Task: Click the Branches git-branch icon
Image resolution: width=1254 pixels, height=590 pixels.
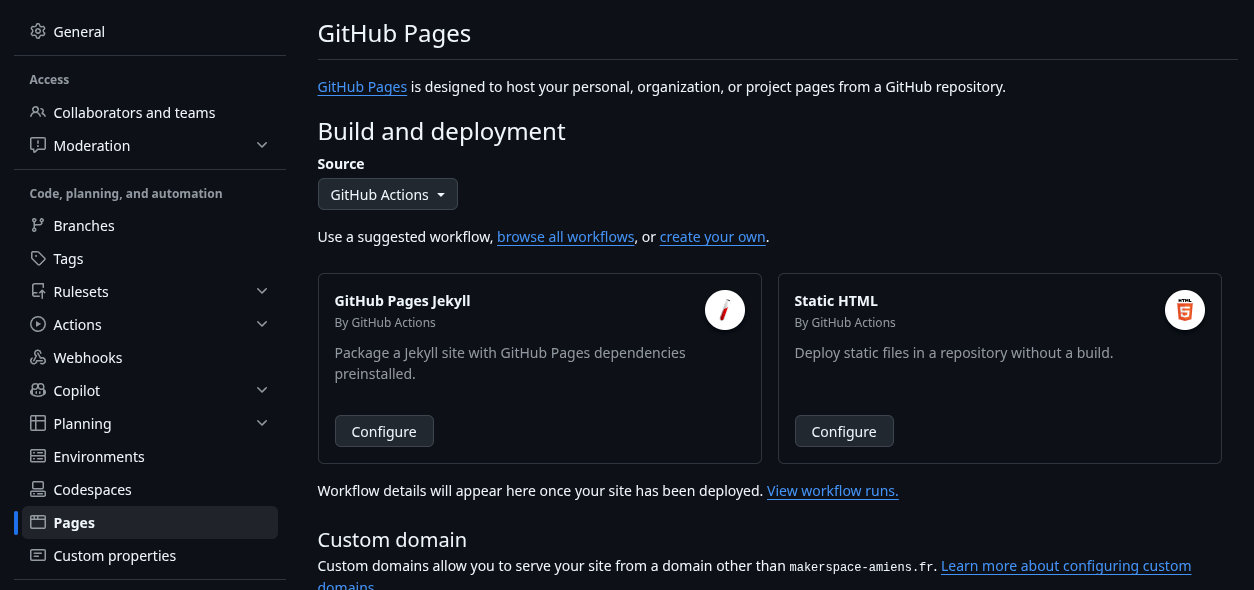Action: tap(38, 225)
